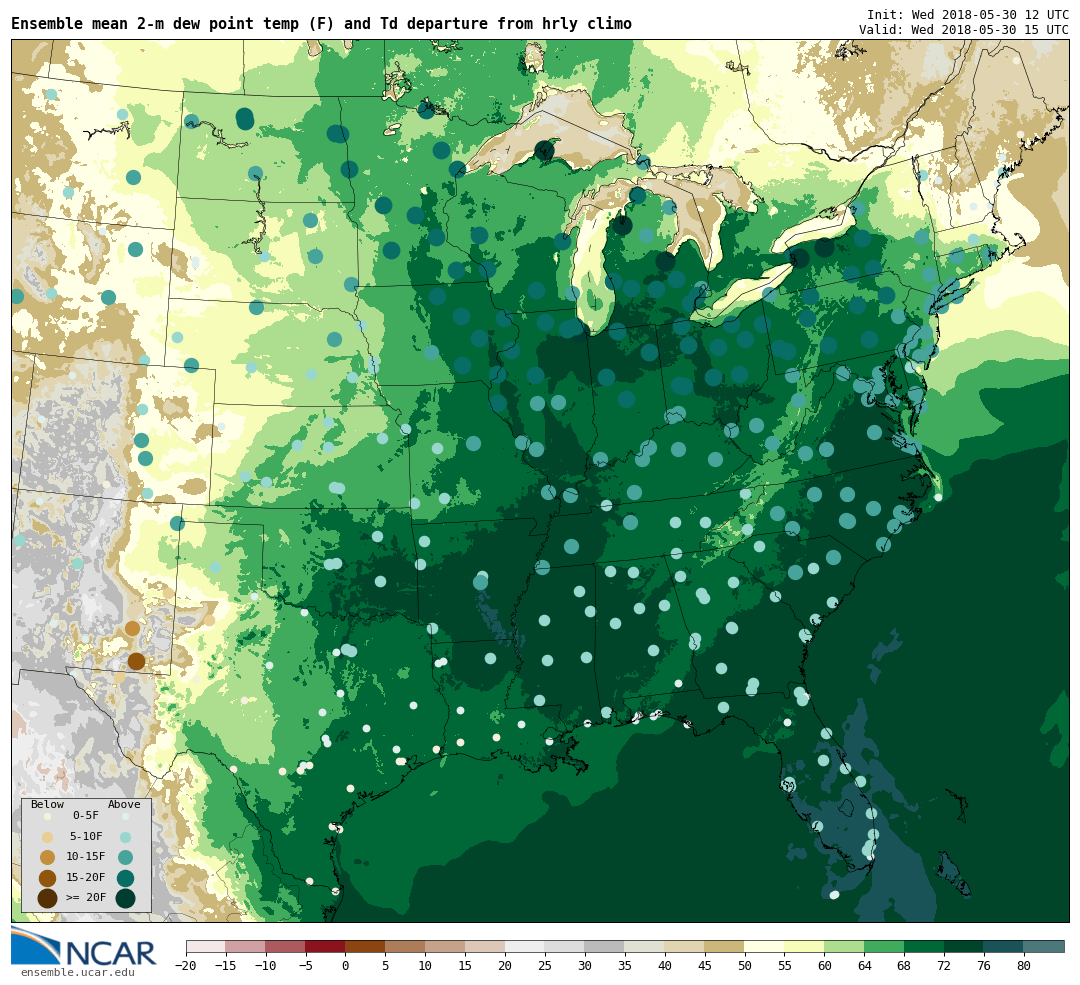
Task: Select pale yellow swatch between 50 and 55
Action: click(765, 946)
